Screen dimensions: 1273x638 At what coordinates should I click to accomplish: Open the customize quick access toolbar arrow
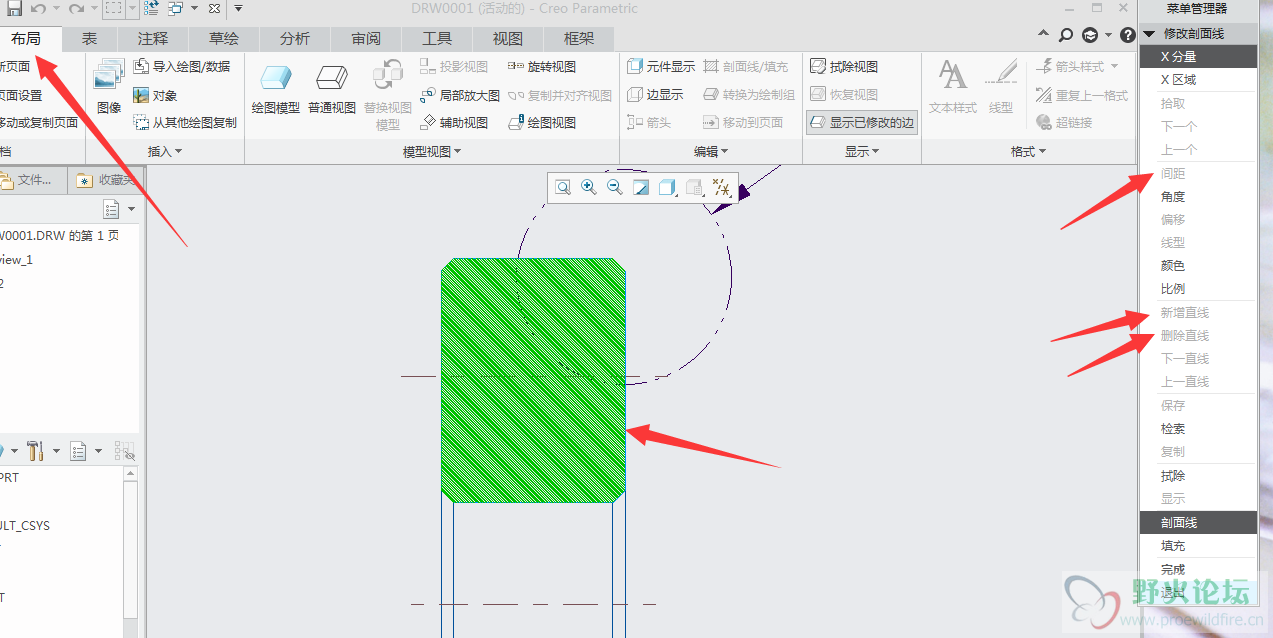[238, 8]
